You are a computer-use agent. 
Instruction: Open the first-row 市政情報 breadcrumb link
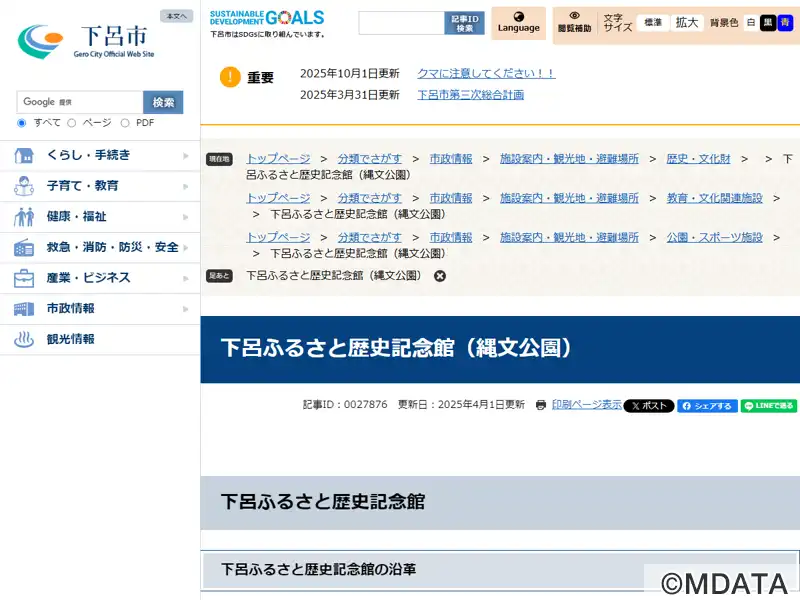pos(451,159)
